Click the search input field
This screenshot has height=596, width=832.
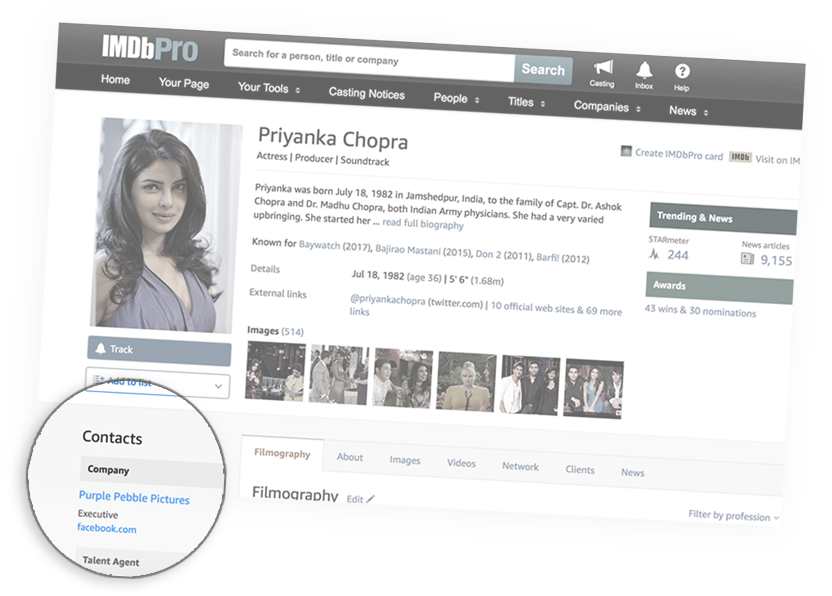tap(369, 61)
